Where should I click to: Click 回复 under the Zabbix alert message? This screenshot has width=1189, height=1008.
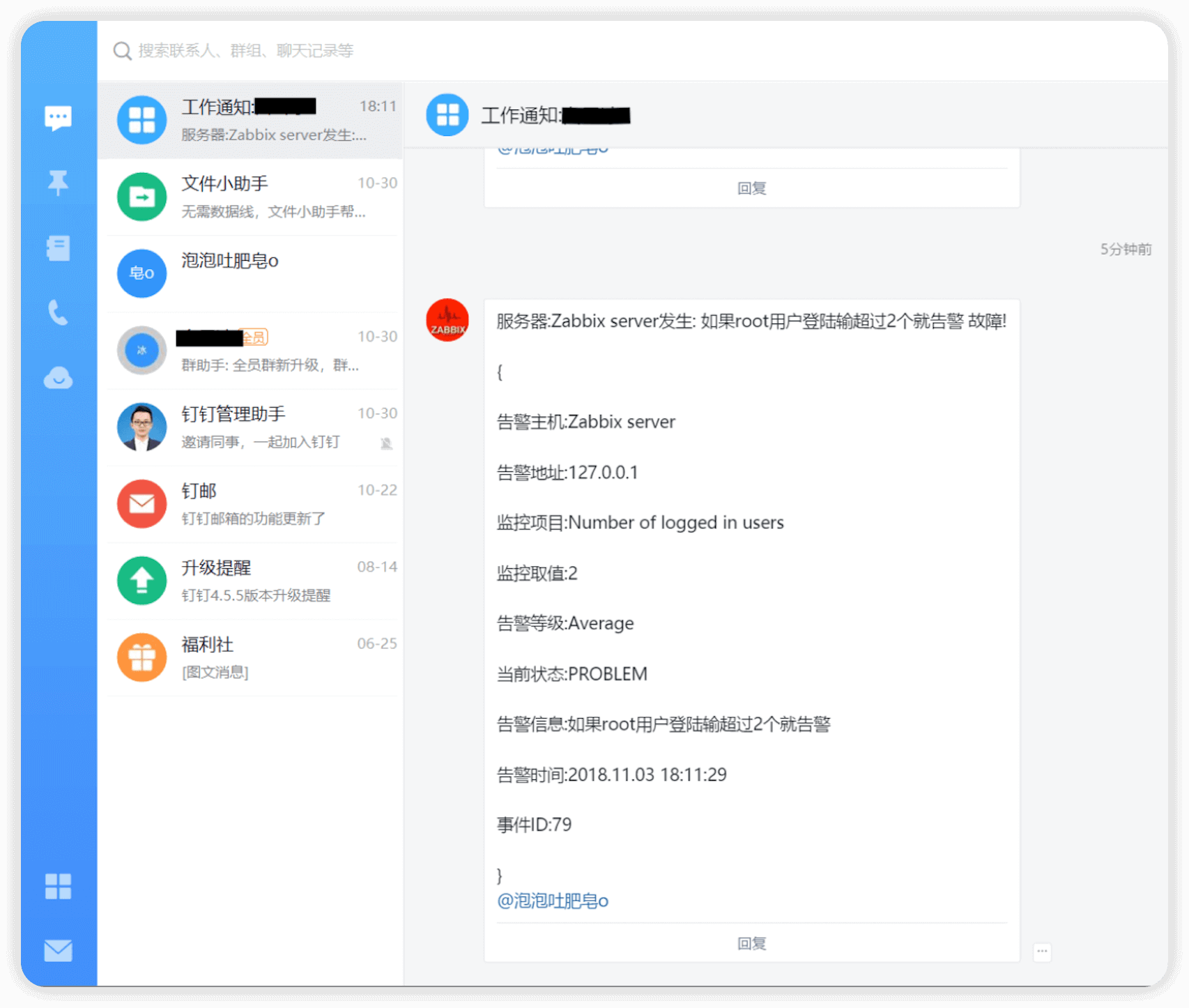(x=752, y=943)
